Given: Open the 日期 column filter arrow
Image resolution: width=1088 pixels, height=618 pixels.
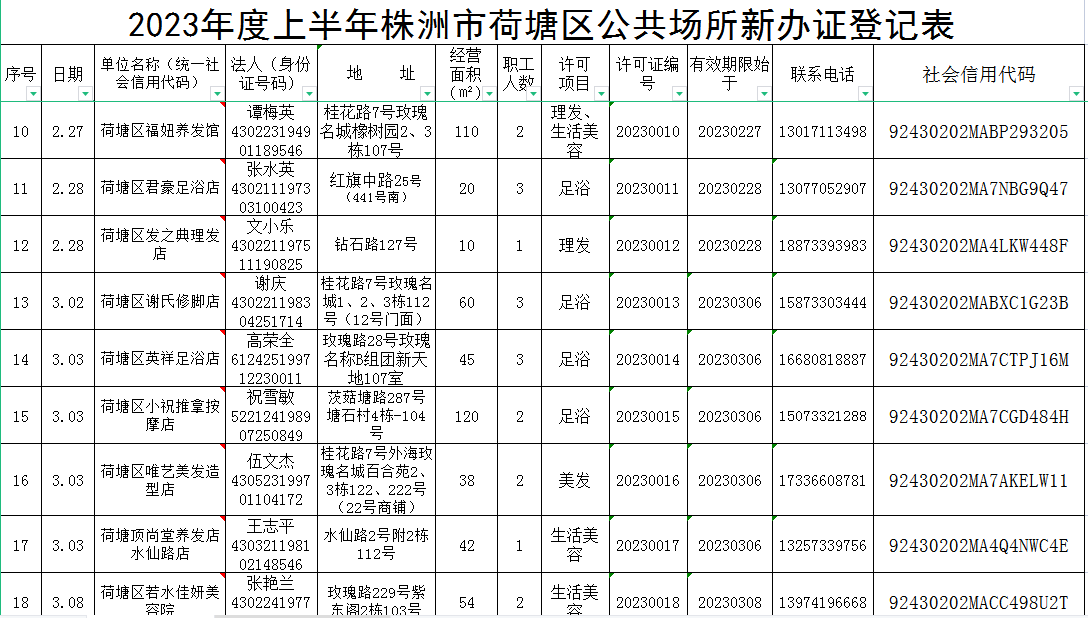Looking at the screenshot, I should (85, 94).
